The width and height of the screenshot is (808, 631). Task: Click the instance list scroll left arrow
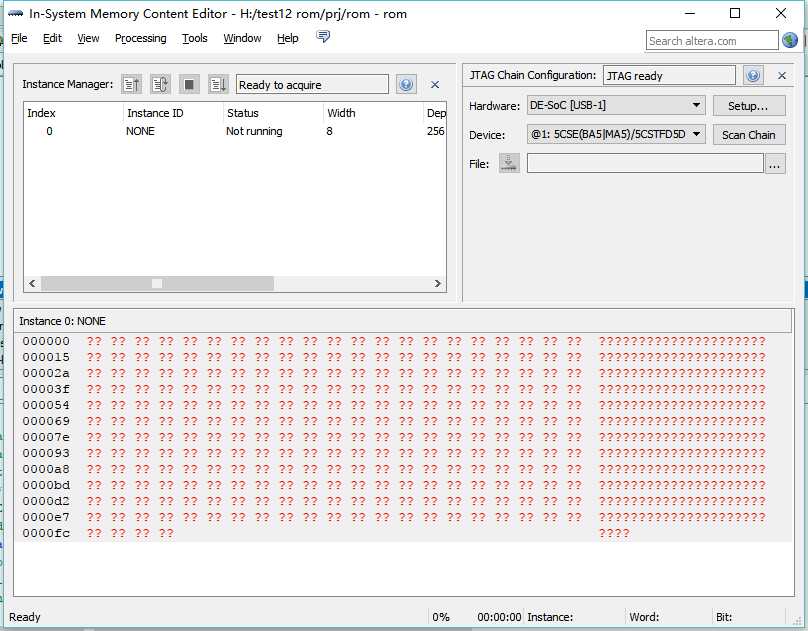coord(32,283)
